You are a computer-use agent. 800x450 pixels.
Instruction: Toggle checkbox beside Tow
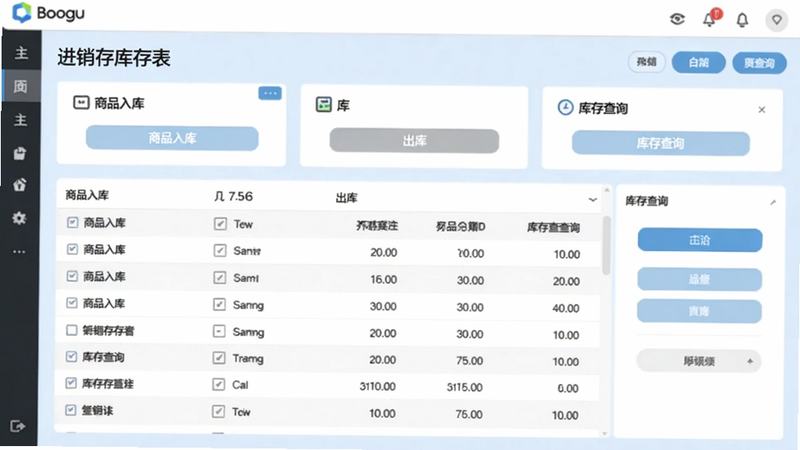point(218,411)
